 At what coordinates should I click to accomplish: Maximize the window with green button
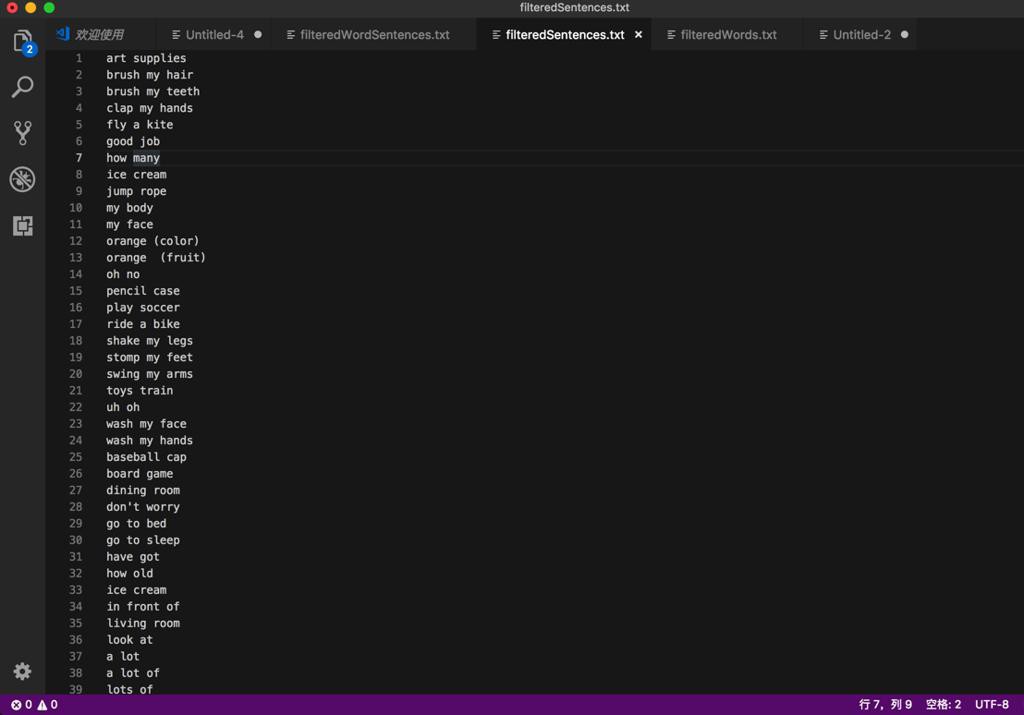point(49,8)
